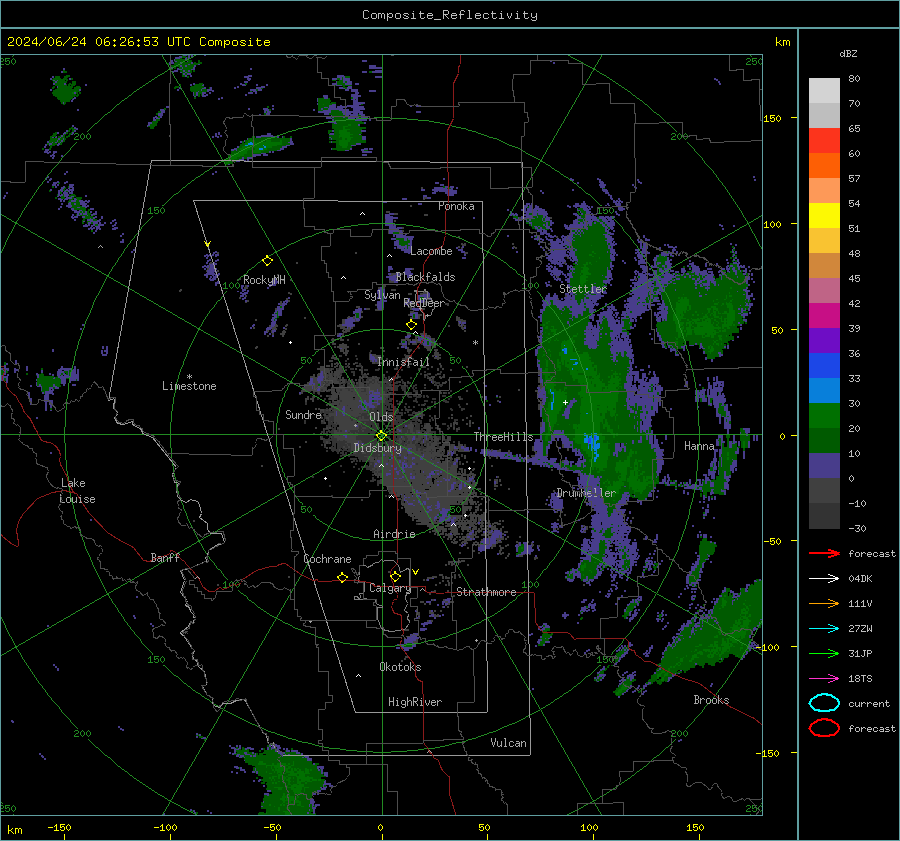This screenshot has height=841, width=900.
Task: Select the RedDeer label on map
Action: pos(424,303)
